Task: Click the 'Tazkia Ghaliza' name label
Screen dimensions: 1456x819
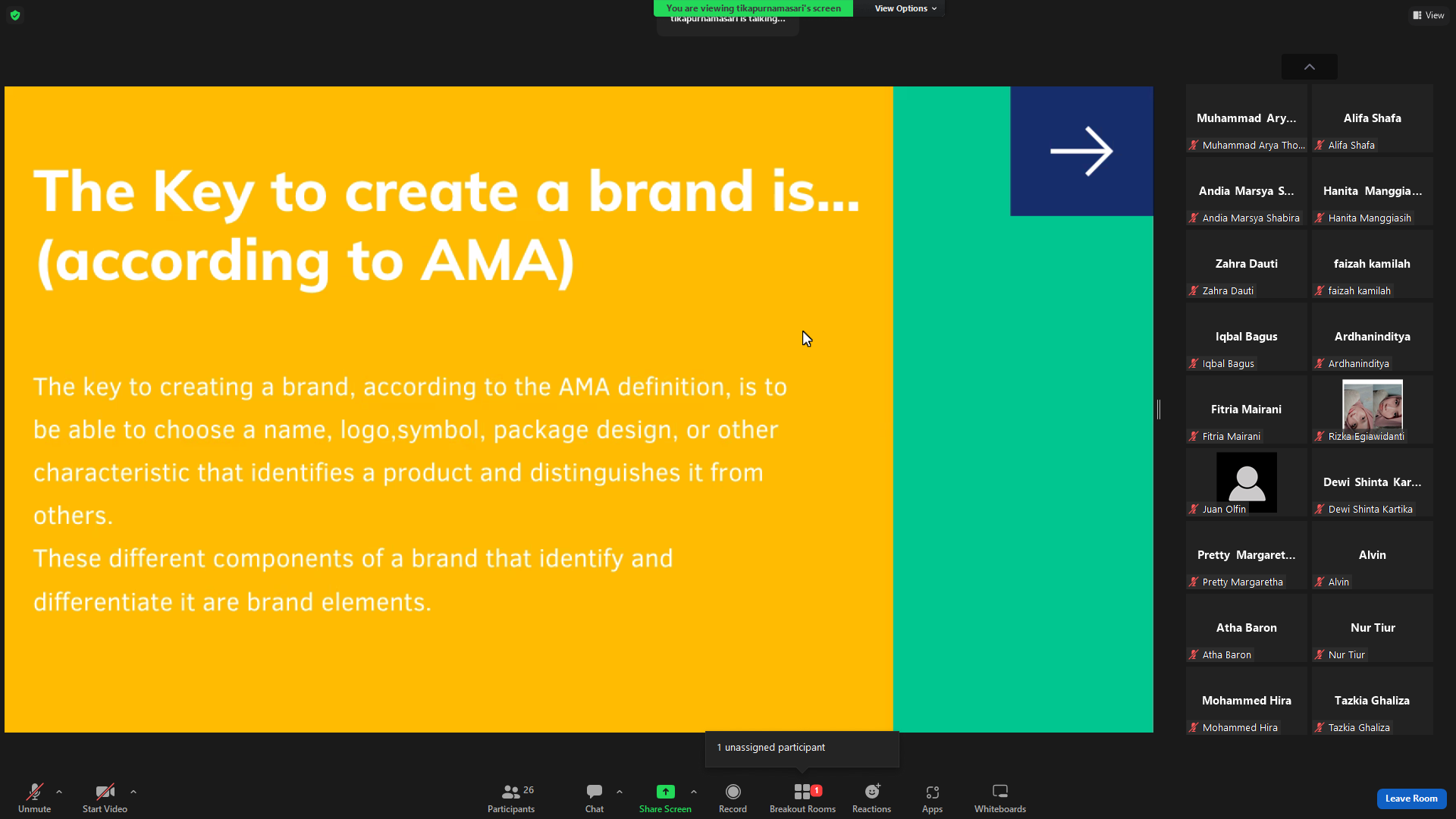Action: 1359,727
